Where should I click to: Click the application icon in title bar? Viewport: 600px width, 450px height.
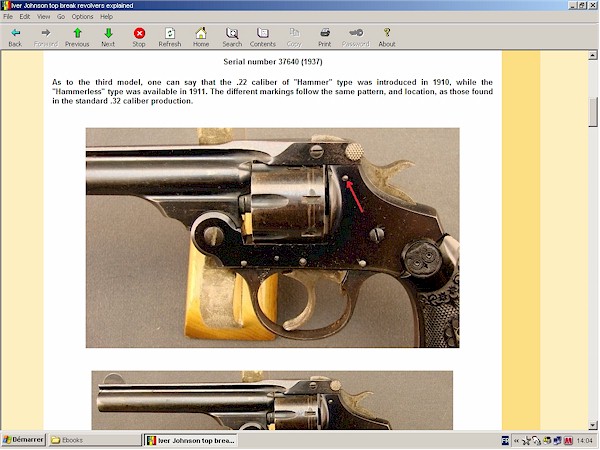(x=6, y=5)
